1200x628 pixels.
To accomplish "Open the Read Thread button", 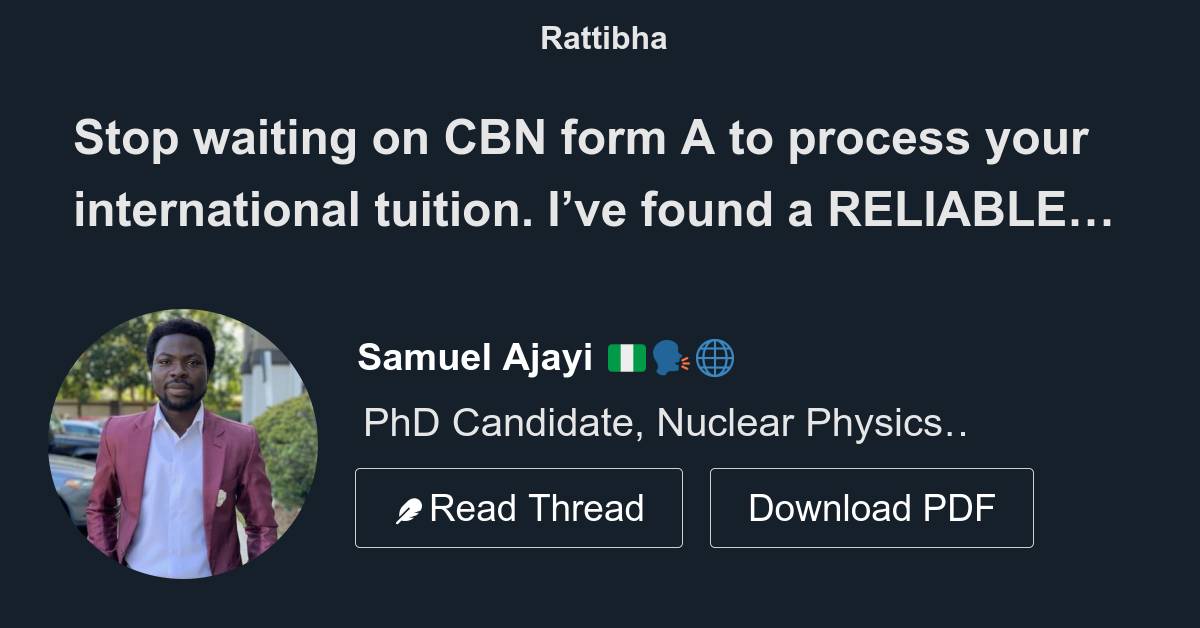I will pos(519,507).
